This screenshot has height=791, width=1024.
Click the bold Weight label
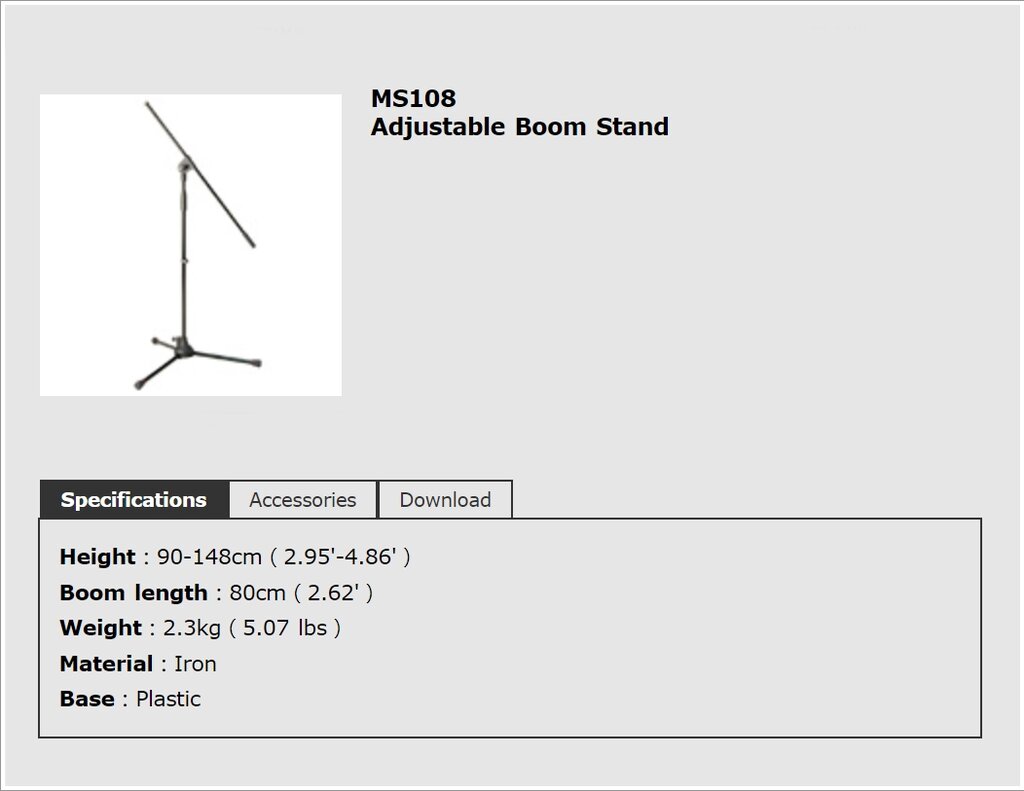(x=101, y=628)
